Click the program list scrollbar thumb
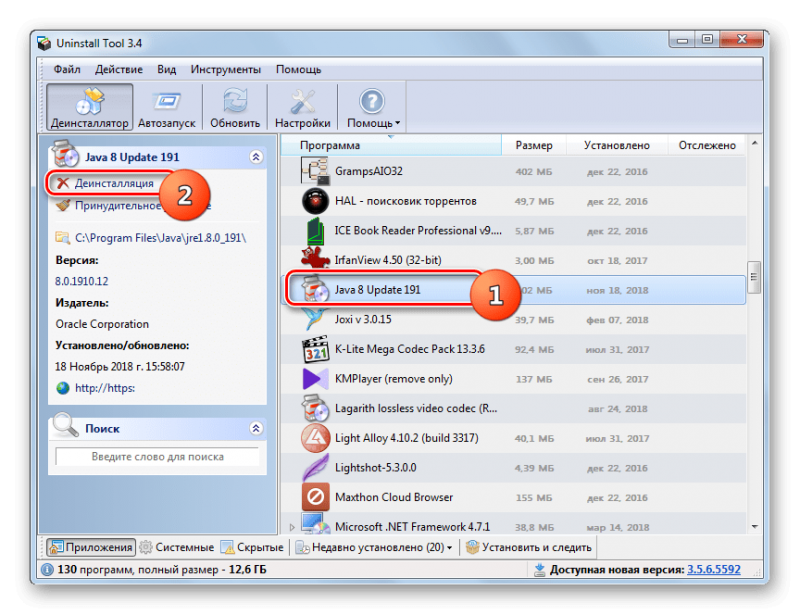Viewport: 800px width, 615px height. (754, 277)
